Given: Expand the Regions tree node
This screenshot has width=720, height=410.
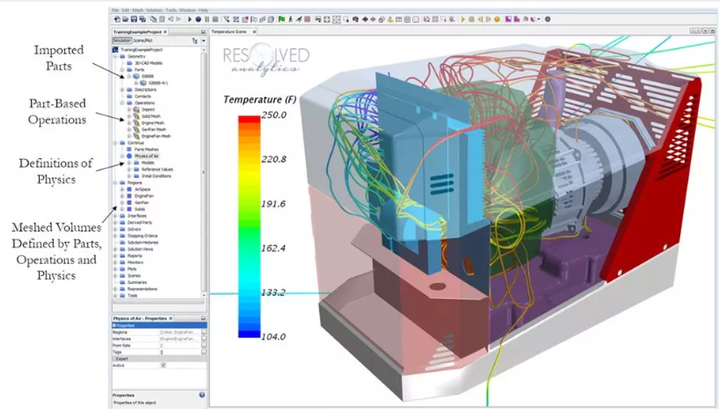Looking at the screenshot, I should [x=116, y=182].
